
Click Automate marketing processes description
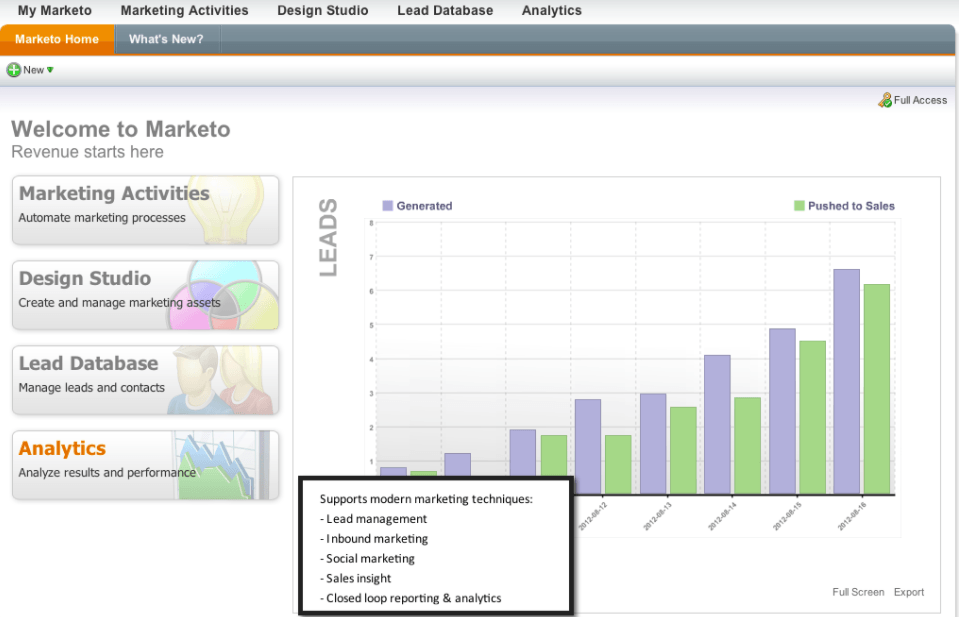(102, 218)
